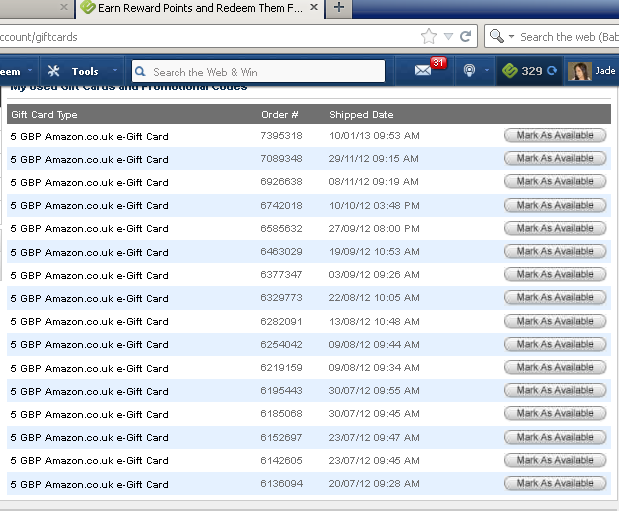Refresh the 329 points balance
This screenshot has width=619, height=511.
tap(552, 71)
